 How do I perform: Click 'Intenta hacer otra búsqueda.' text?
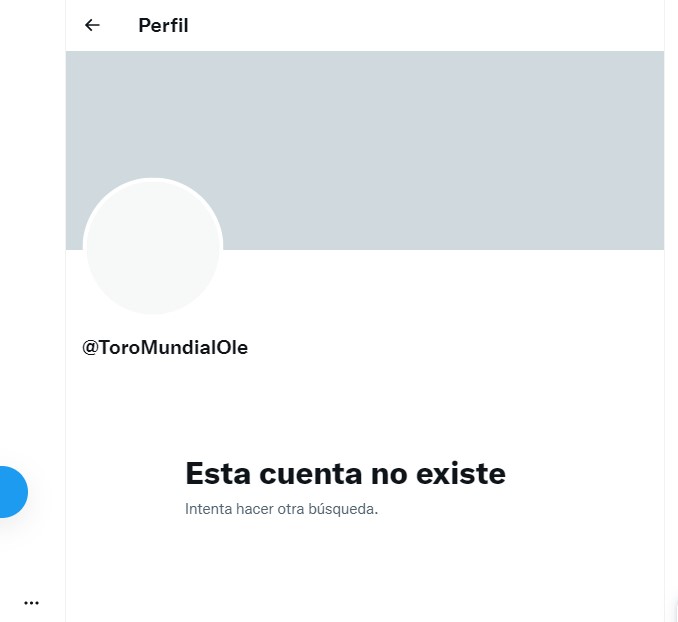click(281, 509)
